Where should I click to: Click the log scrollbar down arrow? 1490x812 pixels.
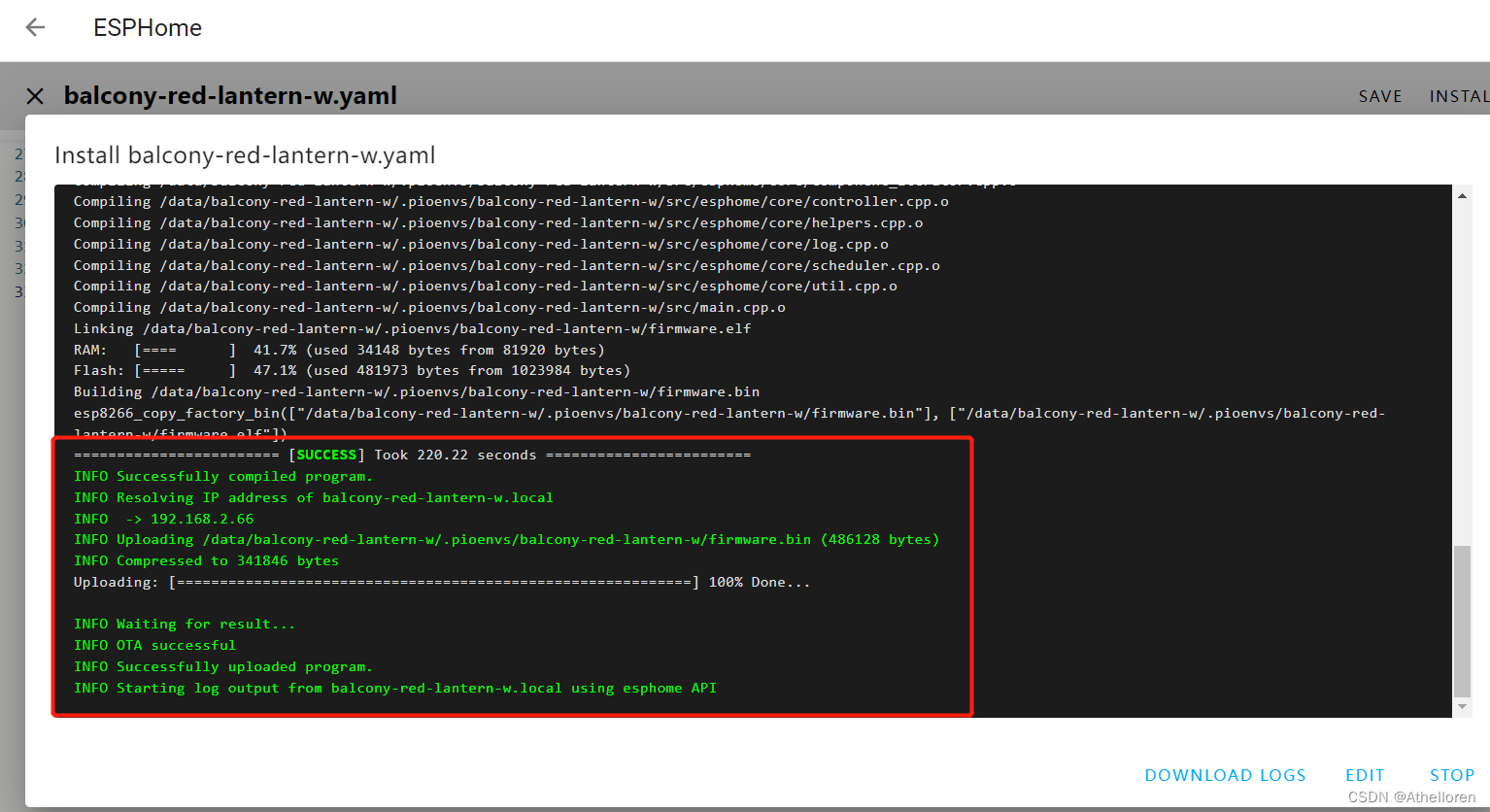[1462, 707]
